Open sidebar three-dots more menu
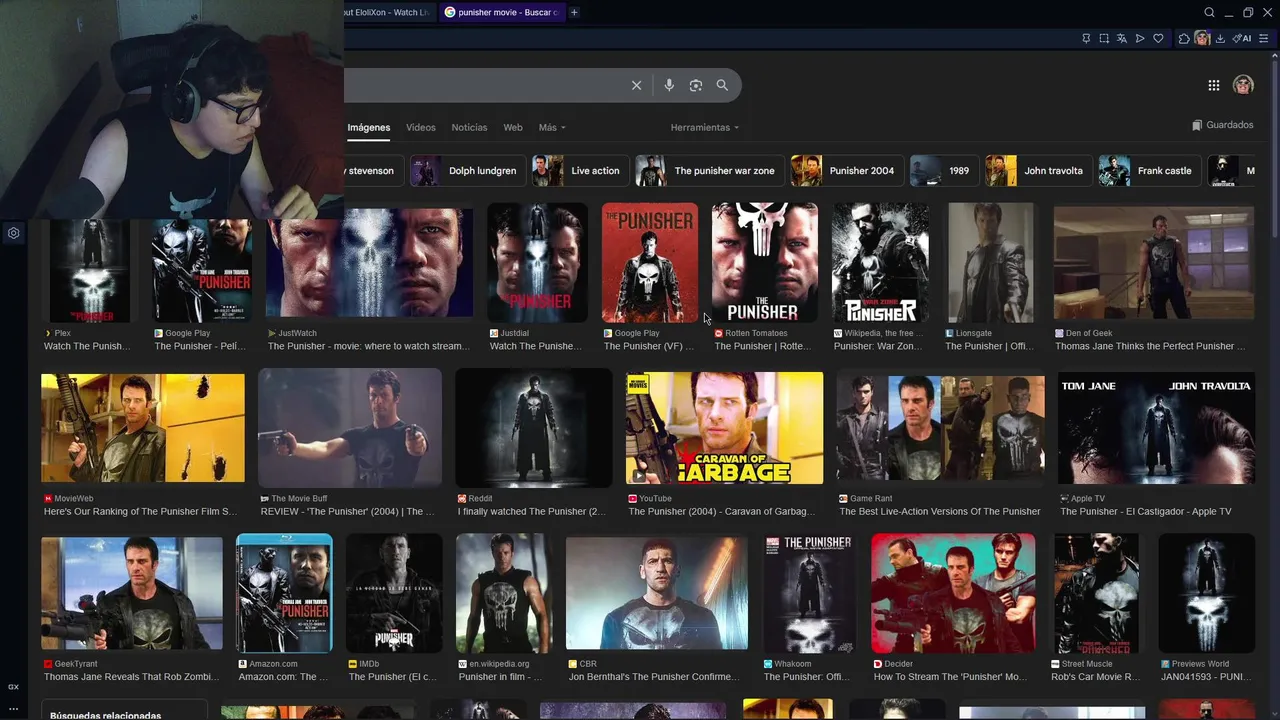The width and height of the screenshot is (1280, 720). [14, 709]
